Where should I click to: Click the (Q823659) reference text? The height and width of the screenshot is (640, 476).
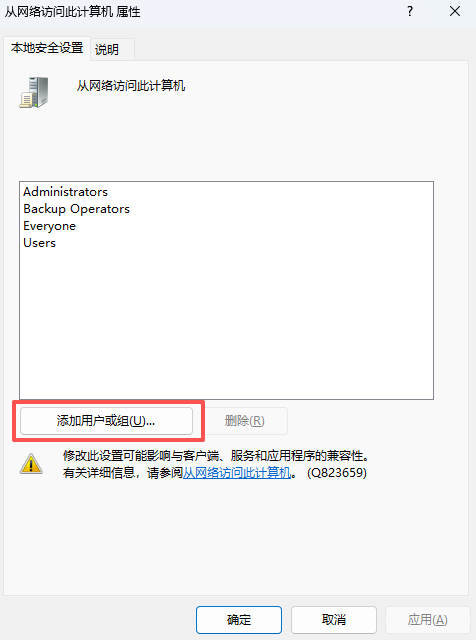click(x=337, y=473)
